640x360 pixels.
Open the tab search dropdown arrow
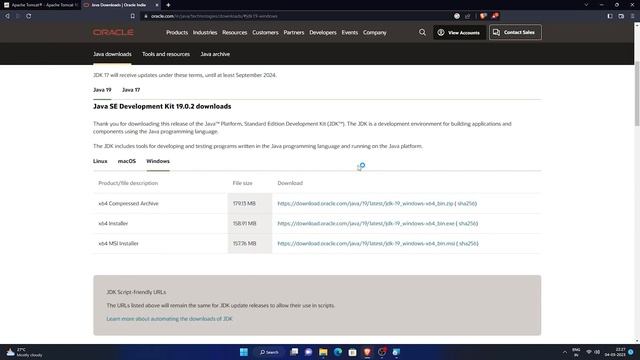tap(587, 5)
